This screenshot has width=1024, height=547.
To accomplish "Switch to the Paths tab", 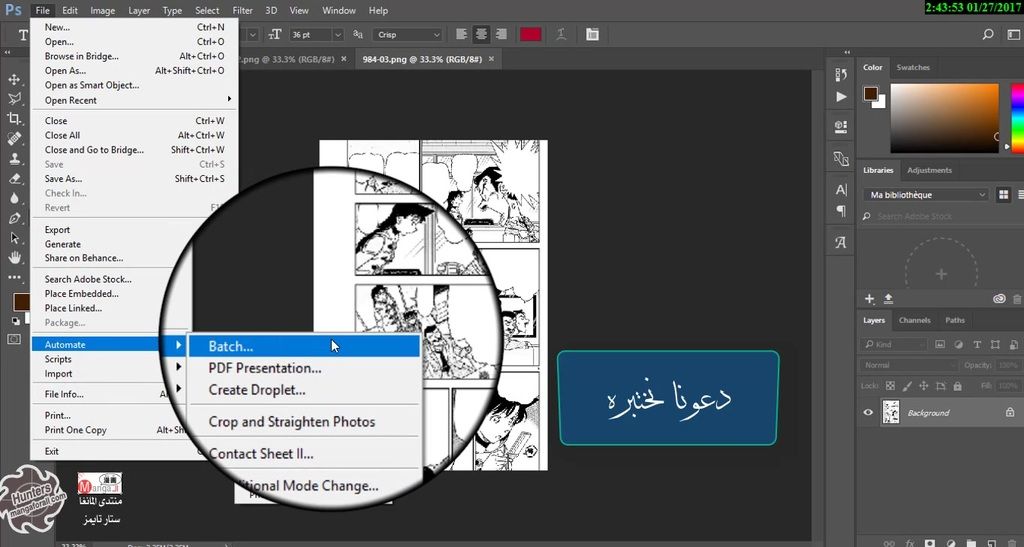I will coord(955,320).
